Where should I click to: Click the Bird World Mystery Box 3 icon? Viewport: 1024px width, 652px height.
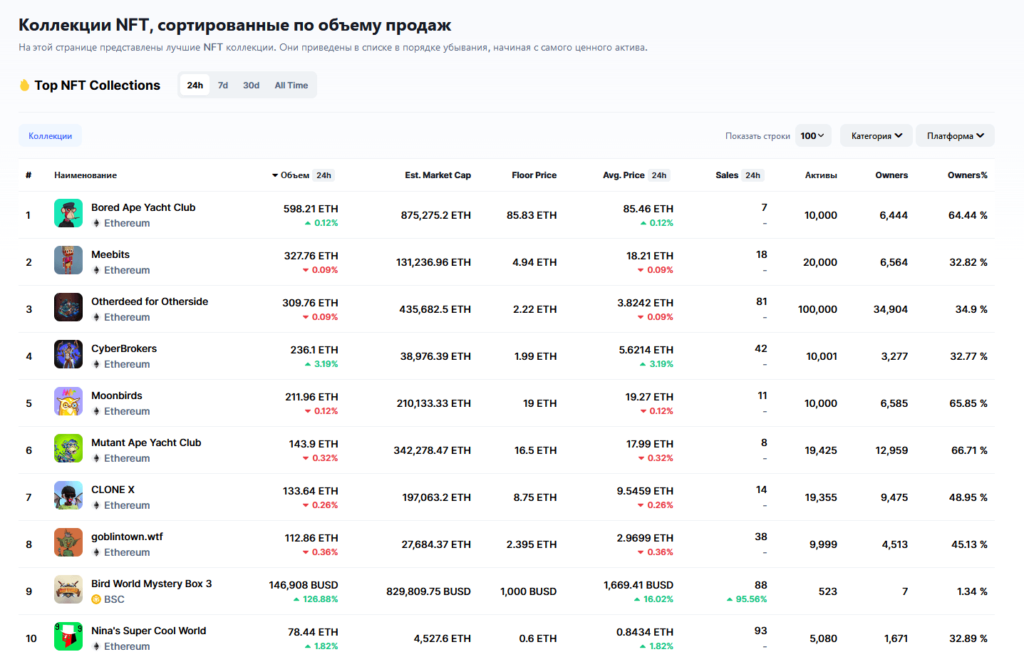[x=68, y=590]
